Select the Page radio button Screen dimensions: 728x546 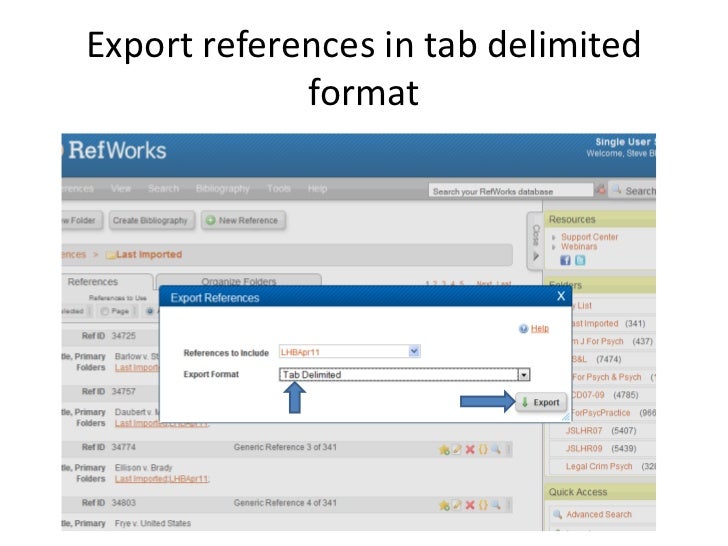[x=105, y=311]
